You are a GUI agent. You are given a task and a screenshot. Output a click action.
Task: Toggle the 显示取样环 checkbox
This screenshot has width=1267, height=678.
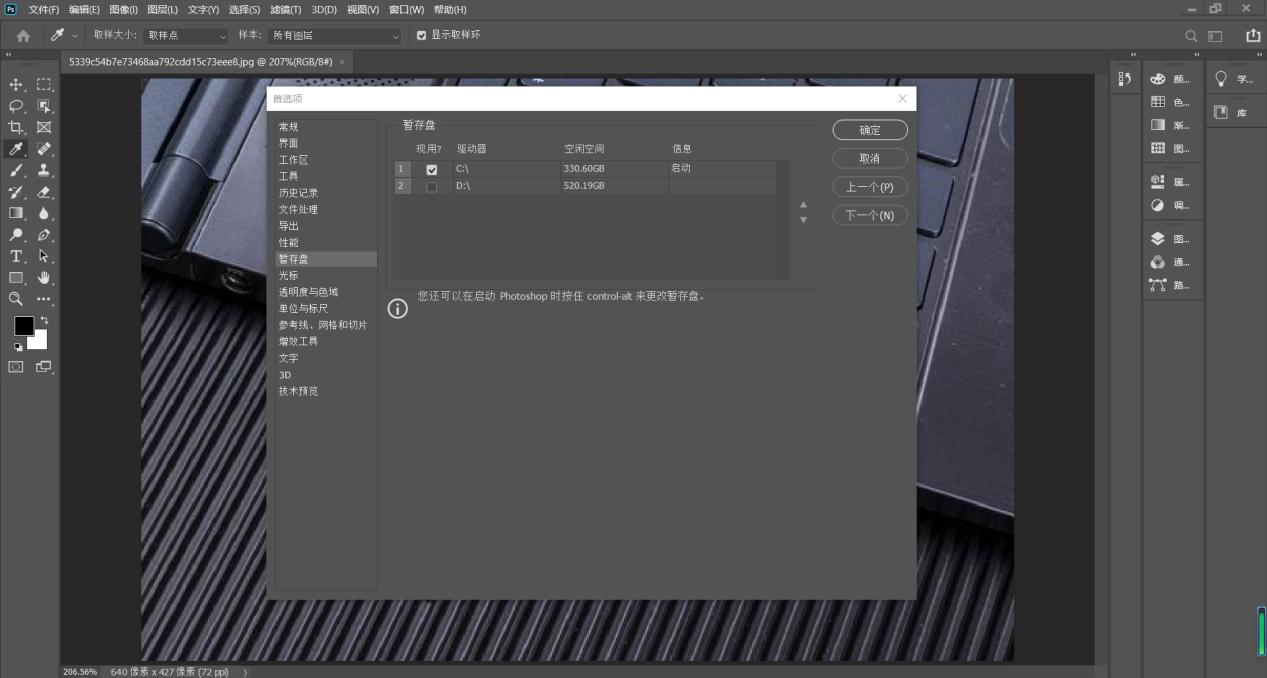(421, 35)
